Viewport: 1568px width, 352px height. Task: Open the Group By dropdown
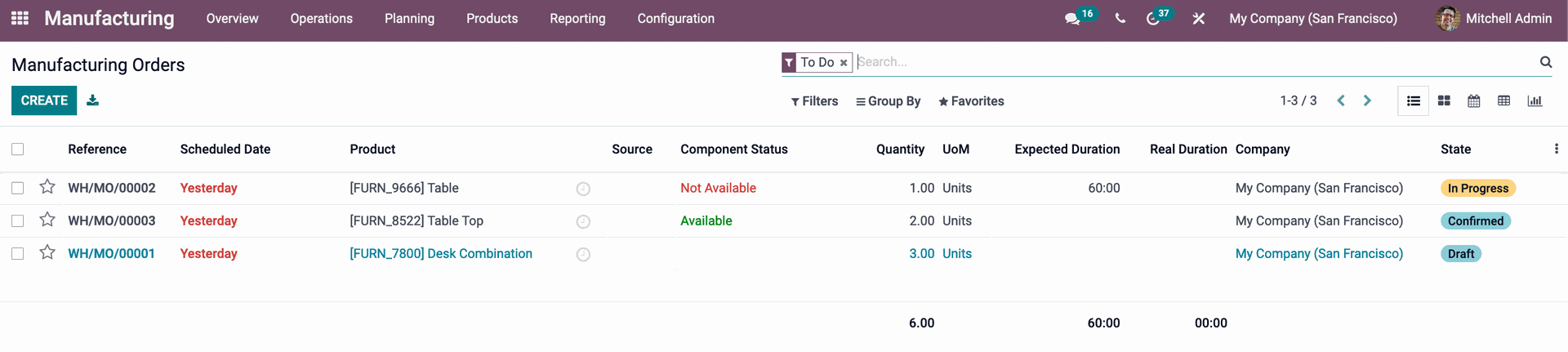coord(888,101)
